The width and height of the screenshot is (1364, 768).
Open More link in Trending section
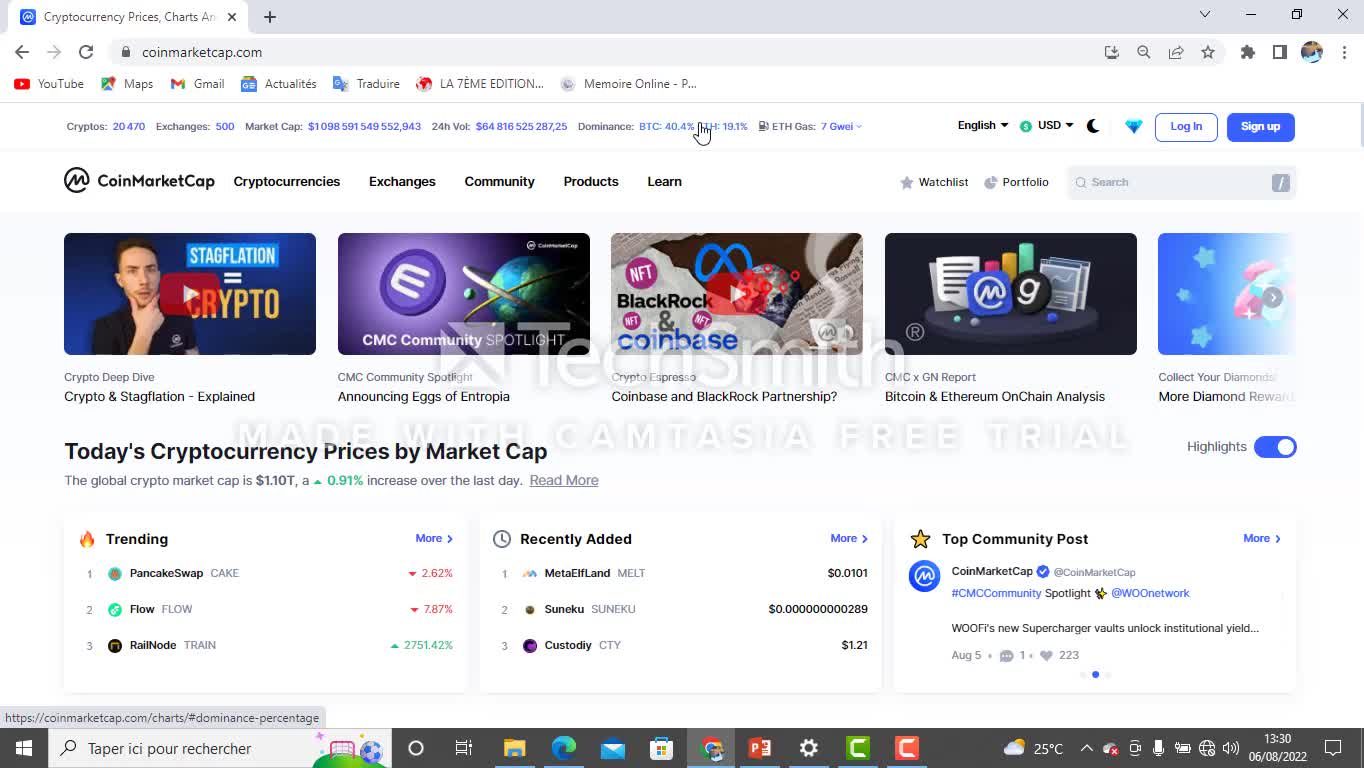point(434,538)
